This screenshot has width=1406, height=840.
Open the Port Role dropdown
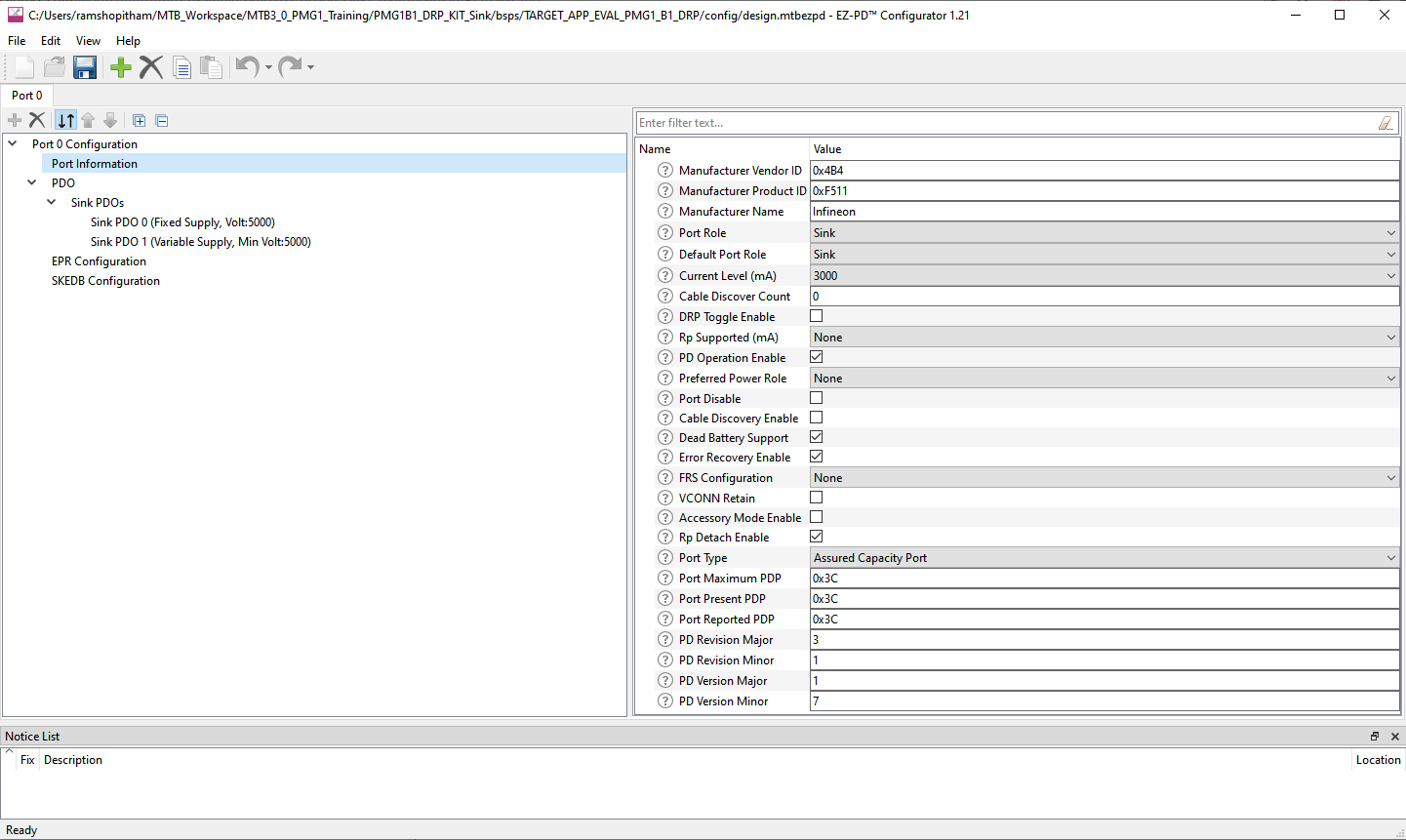pyautogui.click(x=1105, y=232)
